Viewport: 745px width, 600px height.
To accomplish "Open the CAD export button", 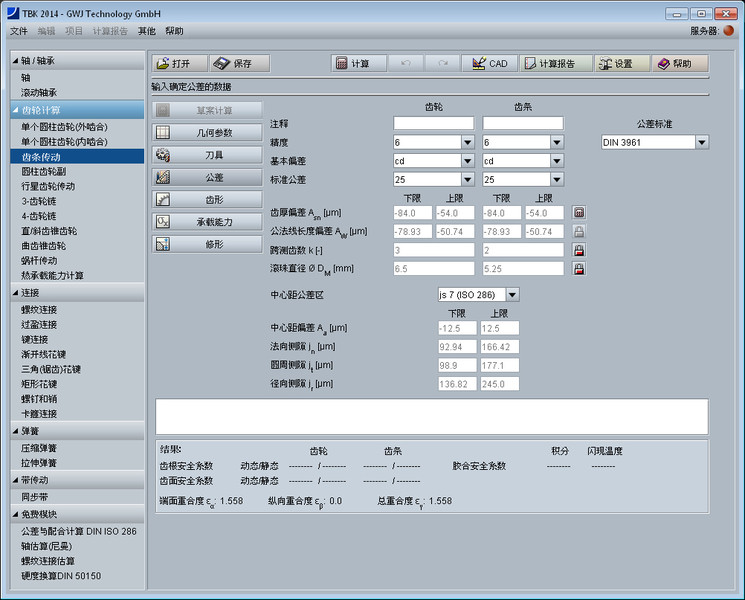I will [488, 63].
